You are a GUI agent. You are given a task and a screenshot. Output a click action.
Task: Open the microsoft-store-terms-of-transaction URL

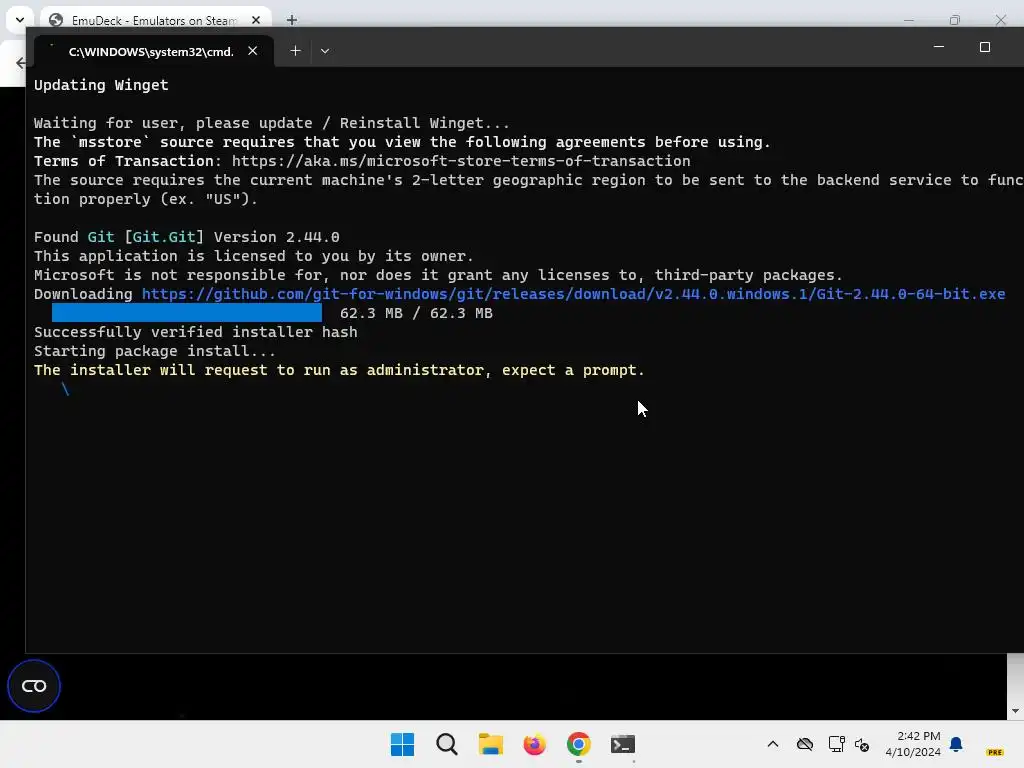pos(461,161)
